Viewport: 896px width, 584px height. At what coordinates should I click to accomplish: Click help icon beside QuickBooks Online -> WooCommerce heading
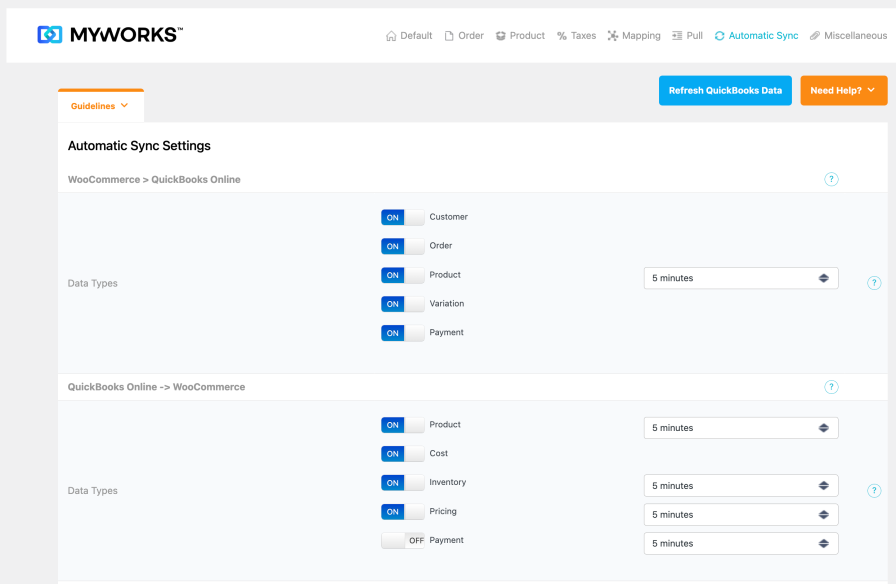(831, 387)
